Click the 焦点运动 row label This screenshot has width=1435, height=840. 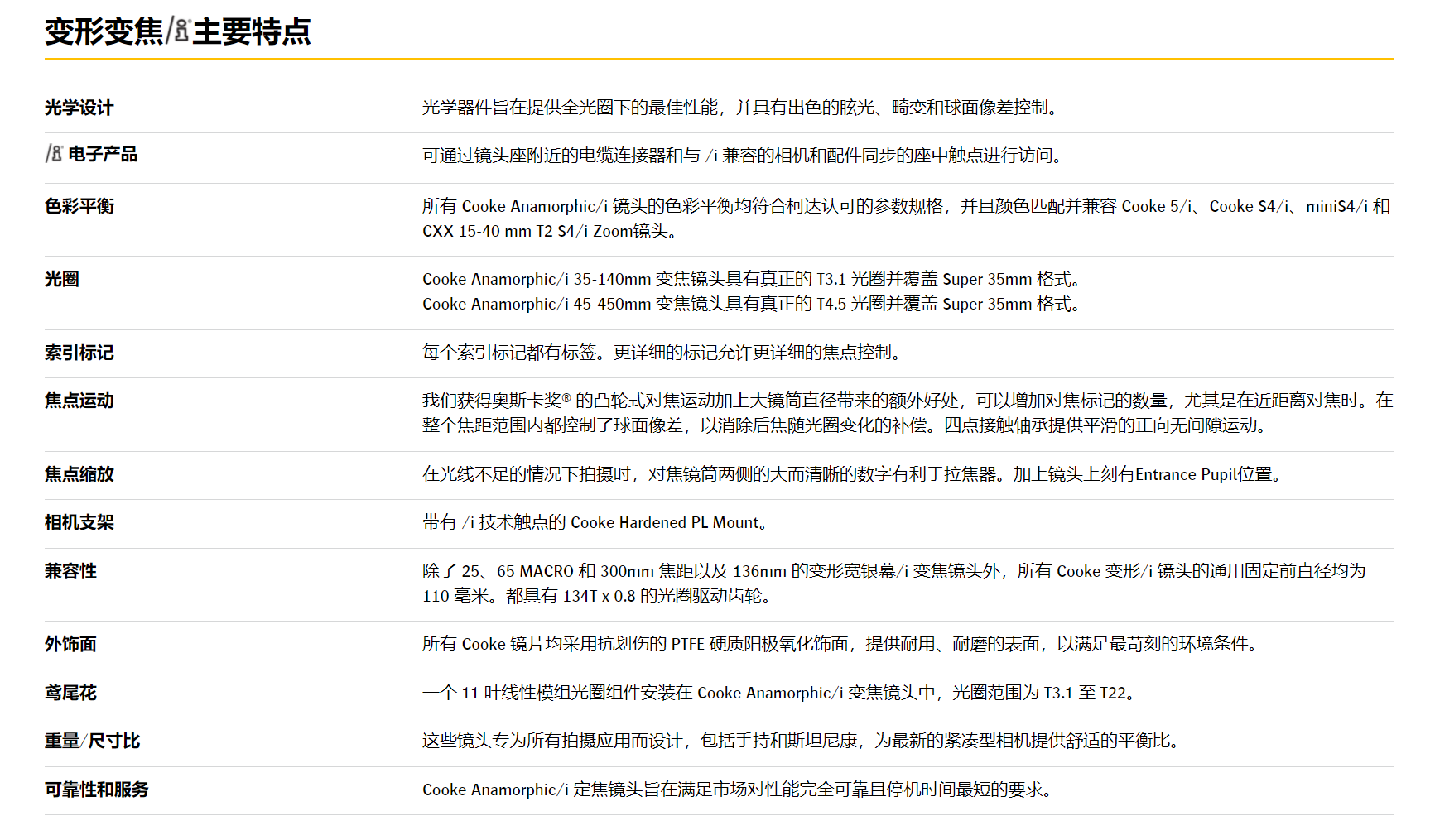coord(79,401)
